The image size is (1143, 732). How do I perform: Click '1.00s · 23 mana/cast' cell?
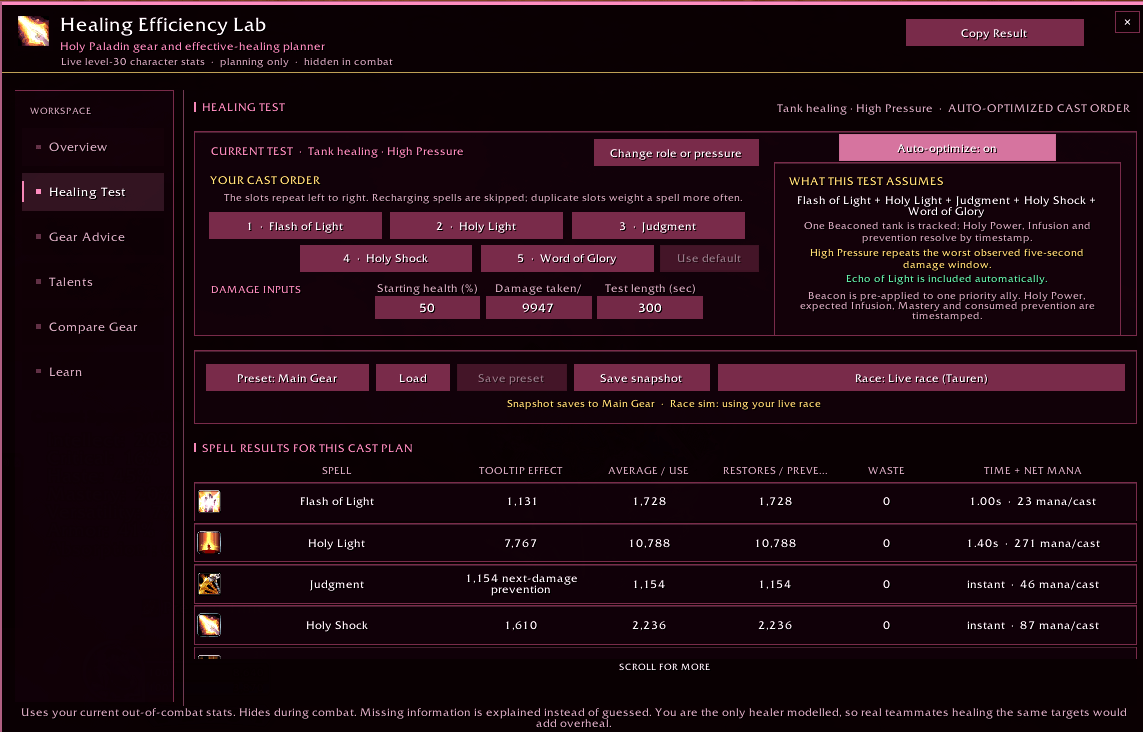[1033, 502]
